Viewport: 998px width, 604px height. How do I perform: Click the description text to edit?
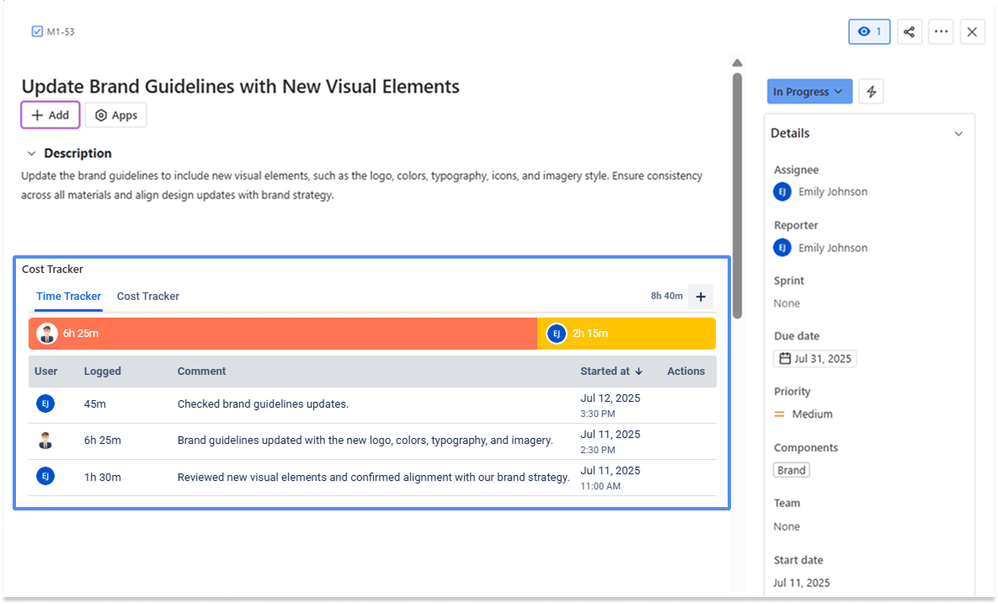[x=362, y=185]
